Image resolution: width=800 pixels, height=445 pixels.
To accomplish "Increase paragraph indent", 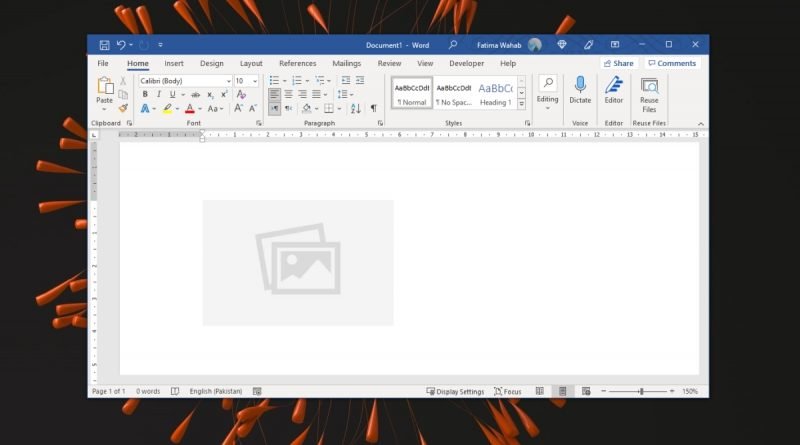I will [x=360, y=81].
